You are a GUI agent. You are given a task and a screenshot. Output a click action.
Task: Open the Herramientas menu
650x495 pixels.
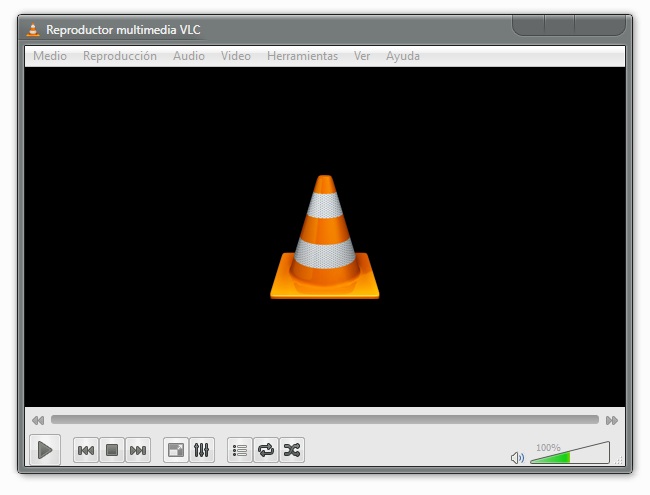(302, 56)
